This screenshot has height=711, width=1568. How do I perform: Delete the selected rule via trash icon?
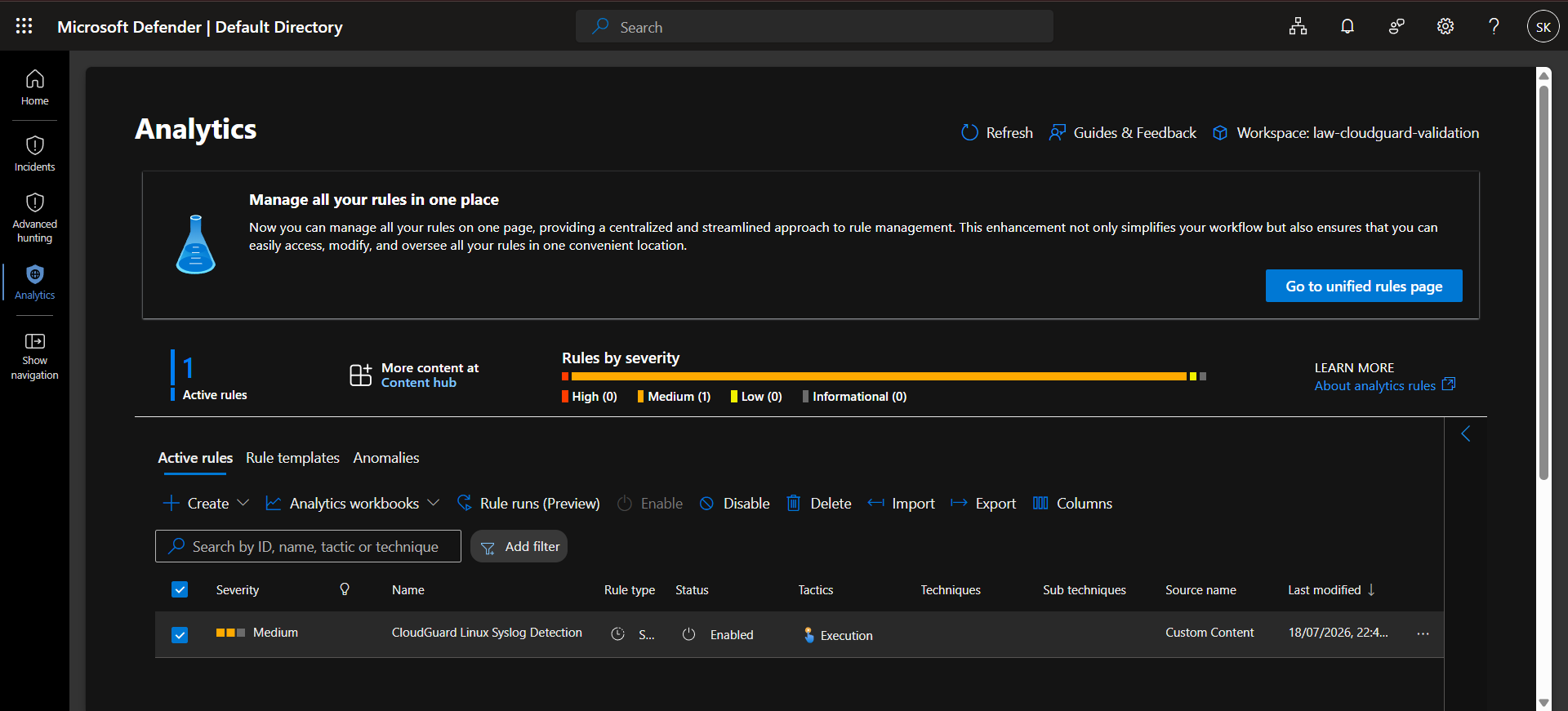click(793, 503)
